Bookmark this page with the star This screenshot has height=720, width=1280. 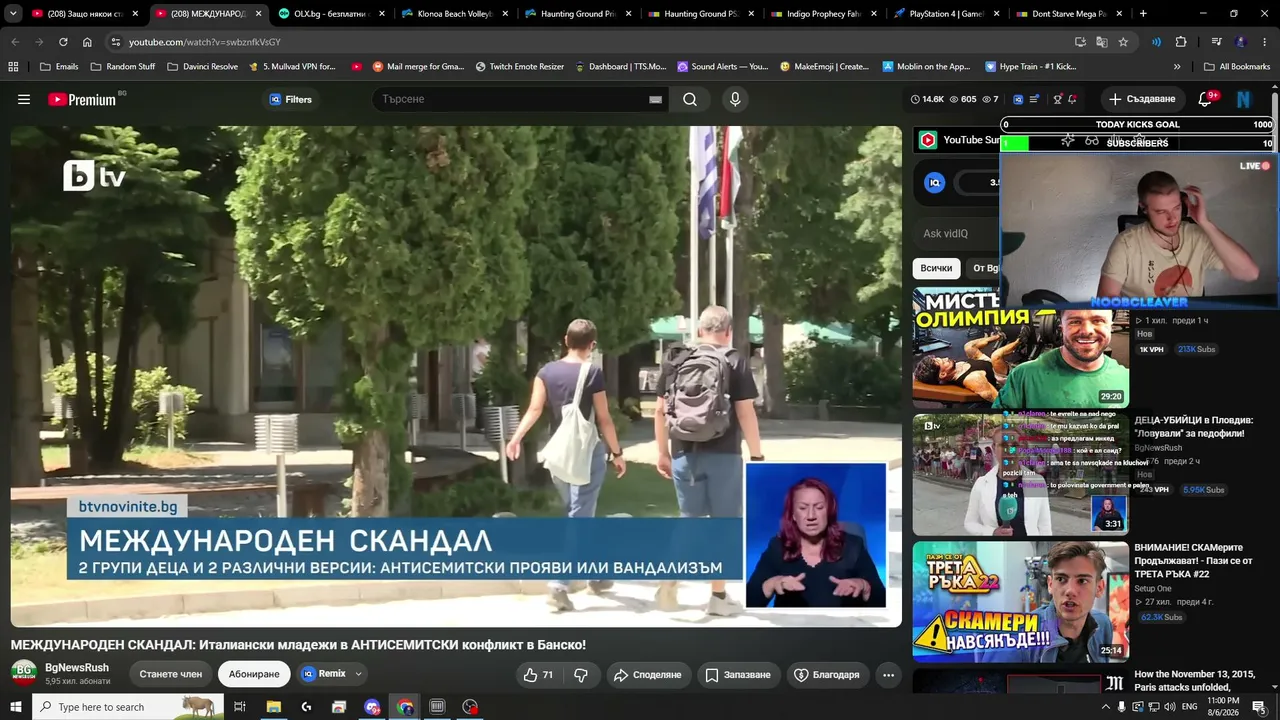(1123, 42)
